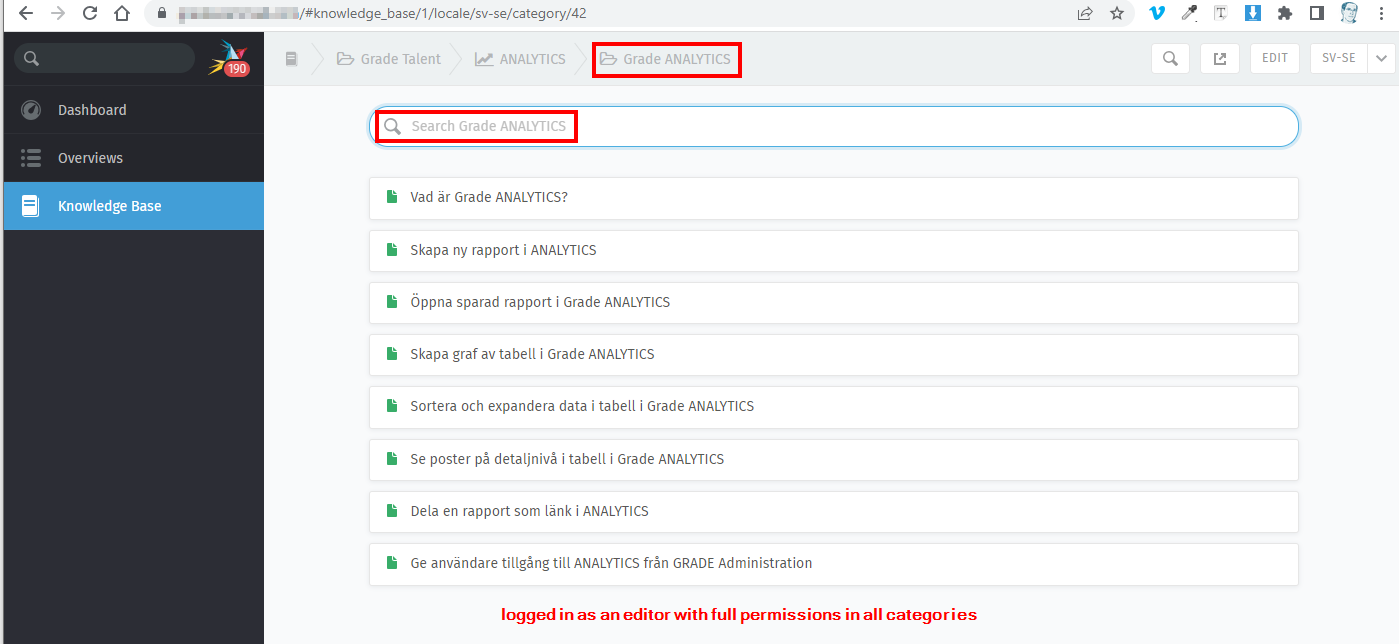
Task: Expand the locale dropdown arrow
Action: tap(1381, 58)
